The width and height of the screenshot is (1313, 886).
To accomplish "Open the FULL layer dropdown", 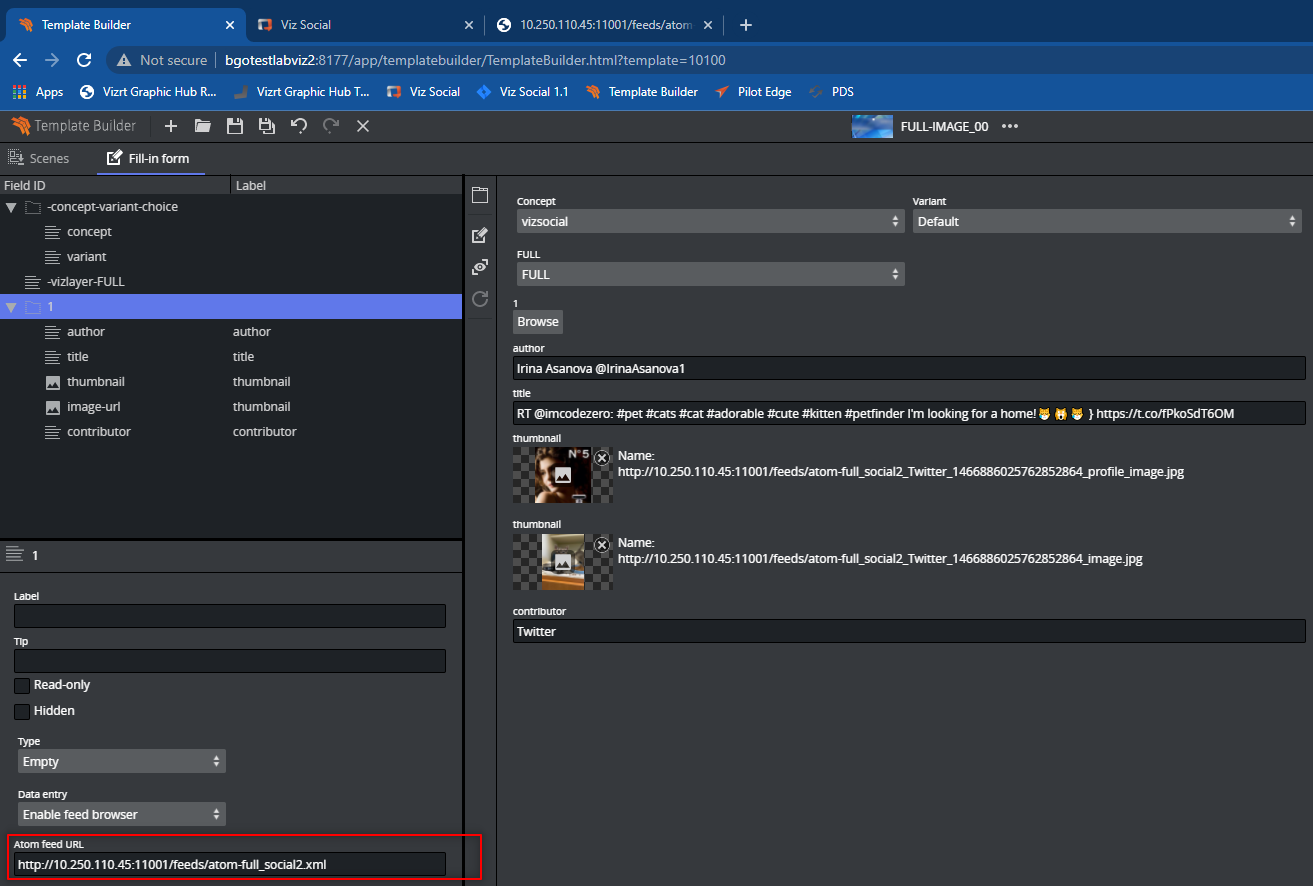I will (x=711, y=274).
